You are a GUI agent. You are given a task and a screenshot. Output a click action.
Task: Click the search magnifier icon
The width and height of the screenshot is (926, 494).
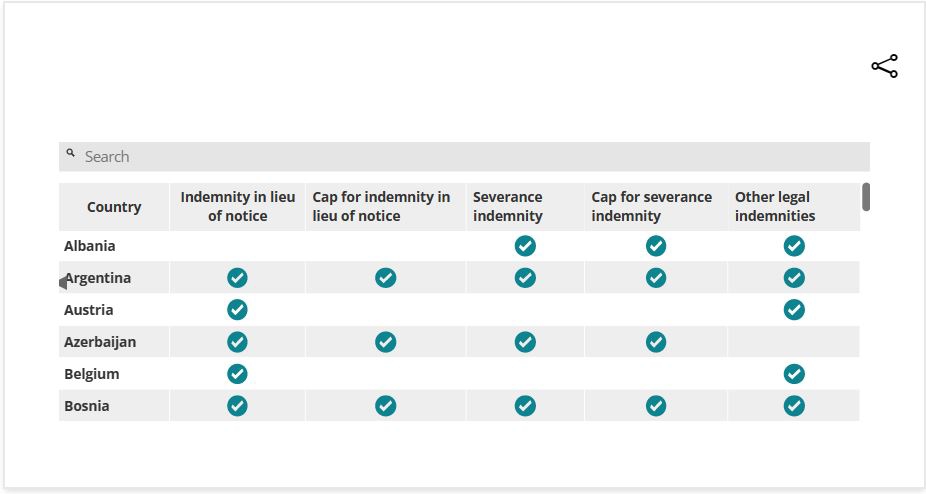coord(71,154)
